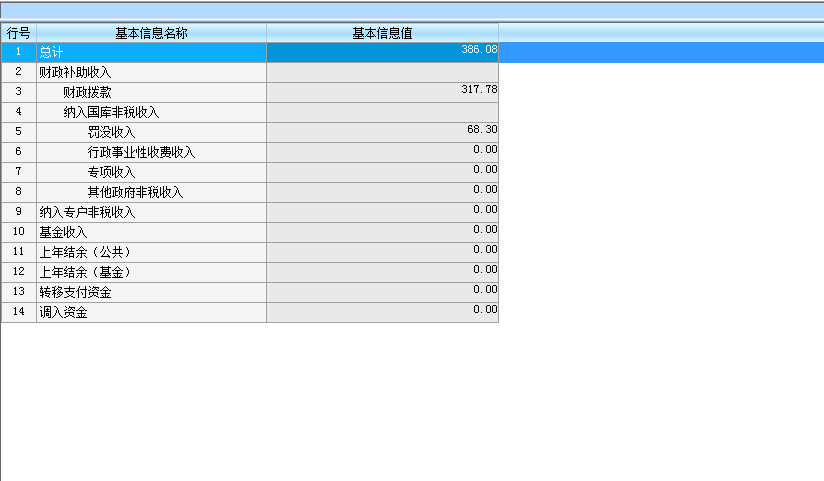Viewport: 824px width, 481px height.
Task: Choose the 行政事业性收费收入 row
Action: pyautogui.click(x=141, y=152)
